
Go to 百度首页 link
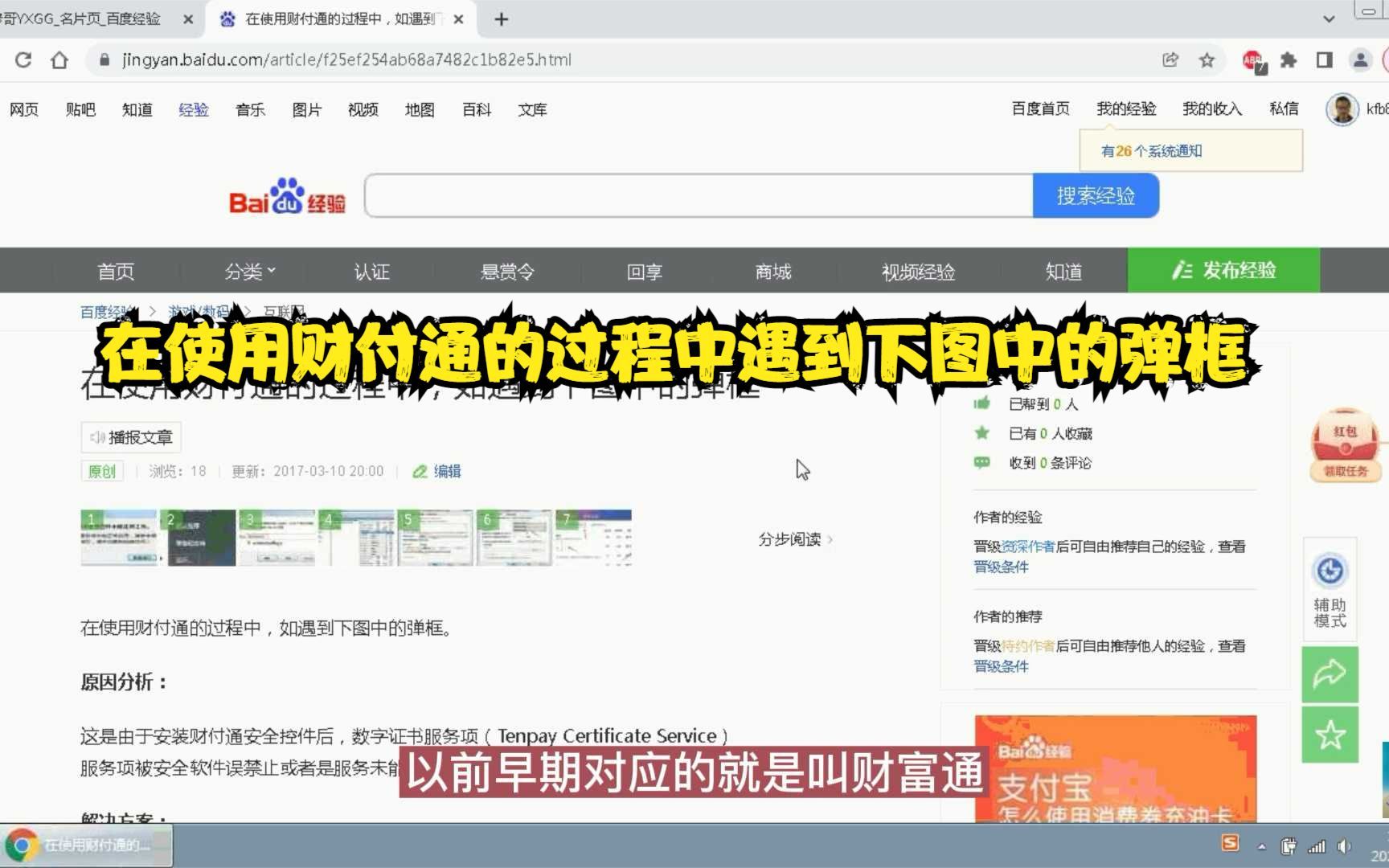coord(1040,108)
